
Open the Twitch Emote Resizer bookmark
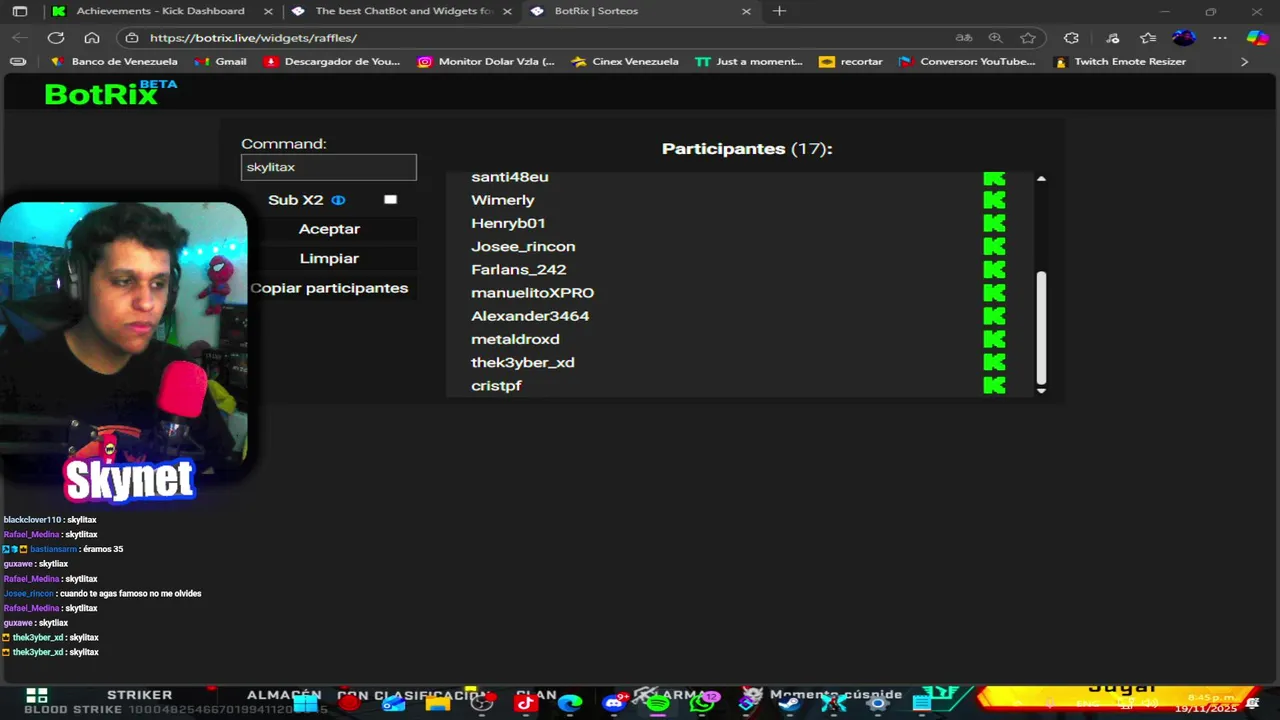pos(1120,62)
